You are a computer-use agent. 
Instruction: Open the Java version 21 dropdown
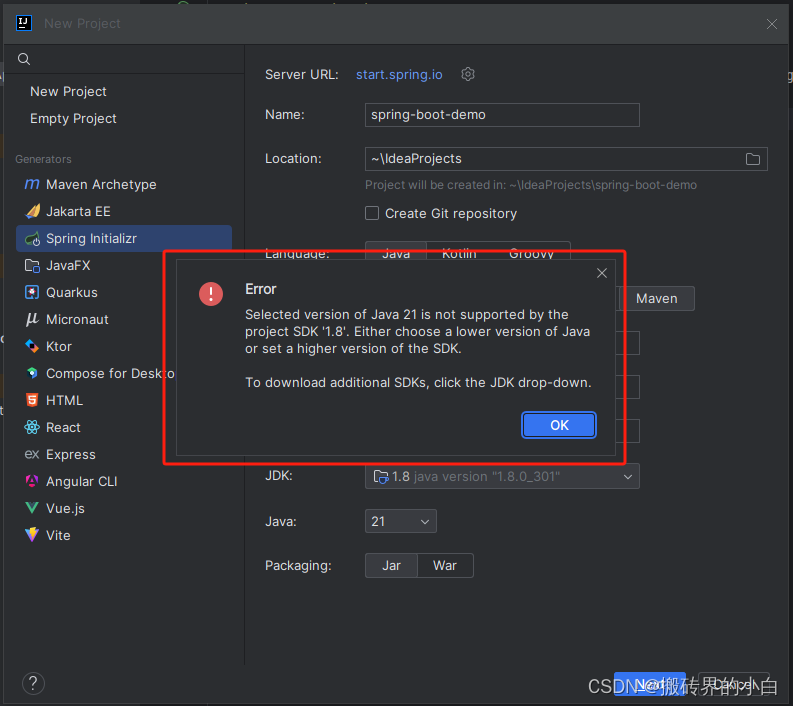401,521
